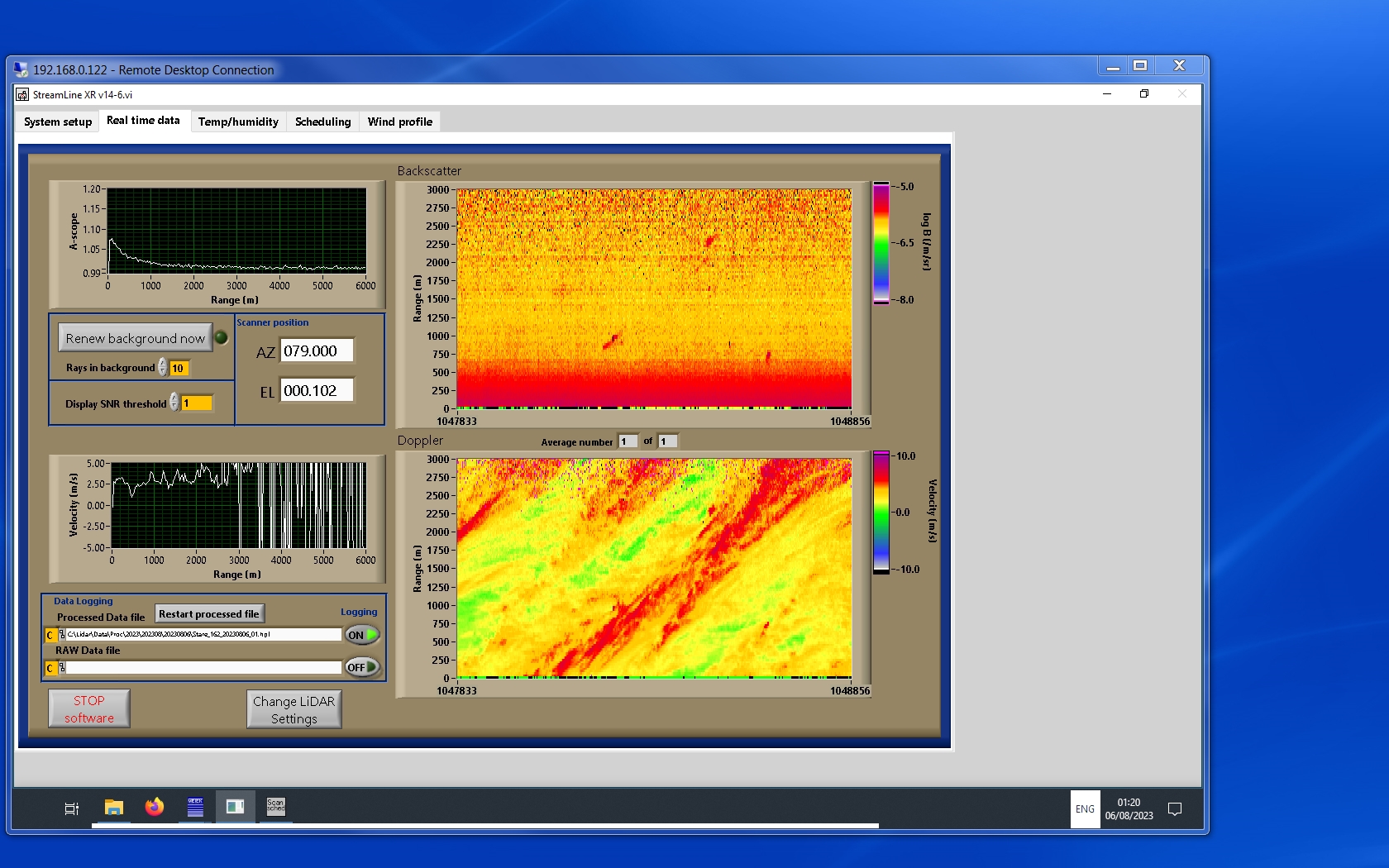Open the Scan scheduler taskbar icon
The width and height of the screenshot is (1389, 868).
tap(275, 807)
